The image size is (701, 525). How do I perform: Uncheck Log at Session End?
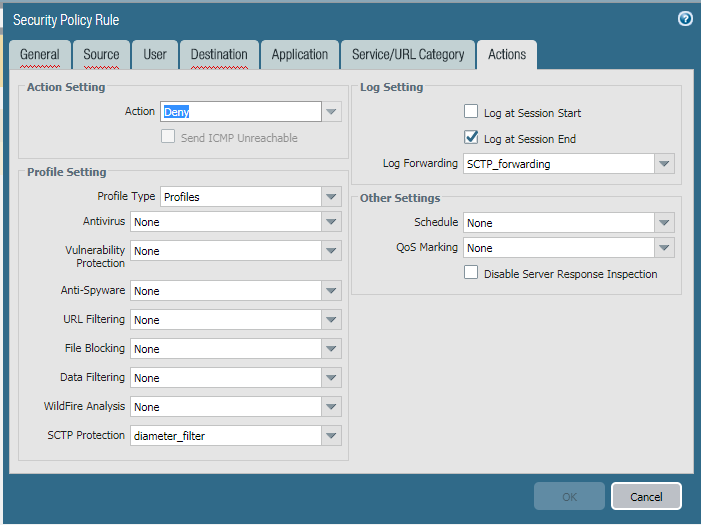(x=471, y=139)
